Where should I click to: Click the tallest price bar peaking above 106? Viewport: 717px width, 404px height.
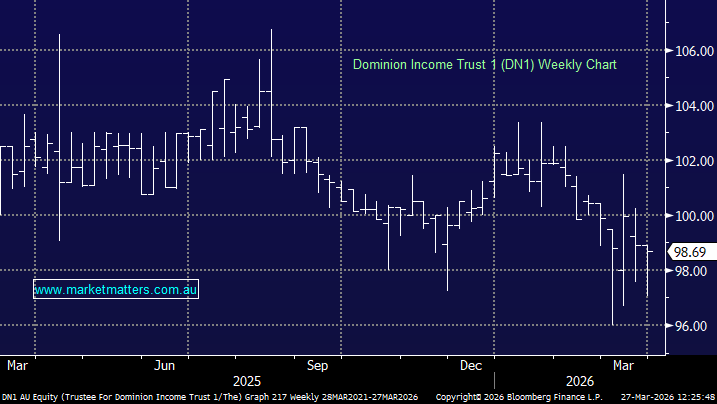(271, 80)
